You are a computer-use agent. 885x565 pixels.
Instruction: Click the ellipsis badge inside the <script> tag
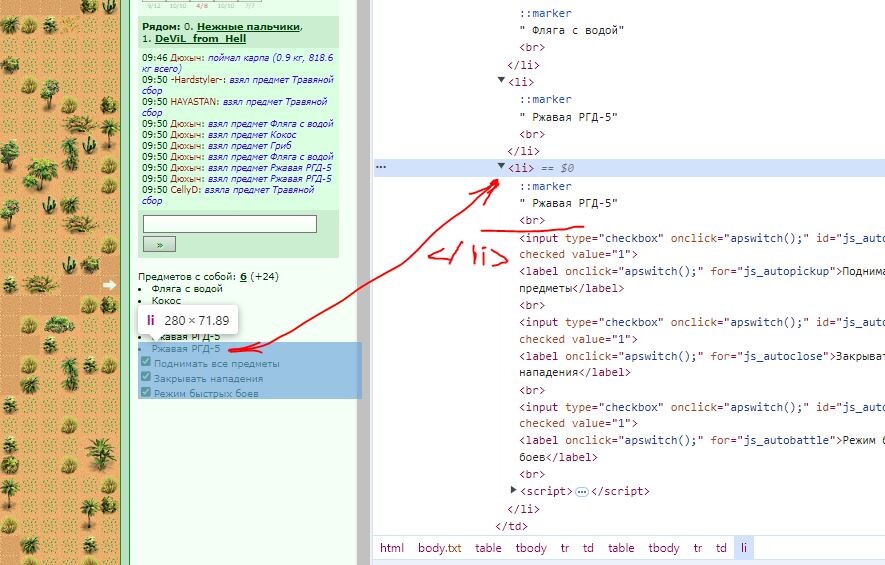click(x=581, y=492)
